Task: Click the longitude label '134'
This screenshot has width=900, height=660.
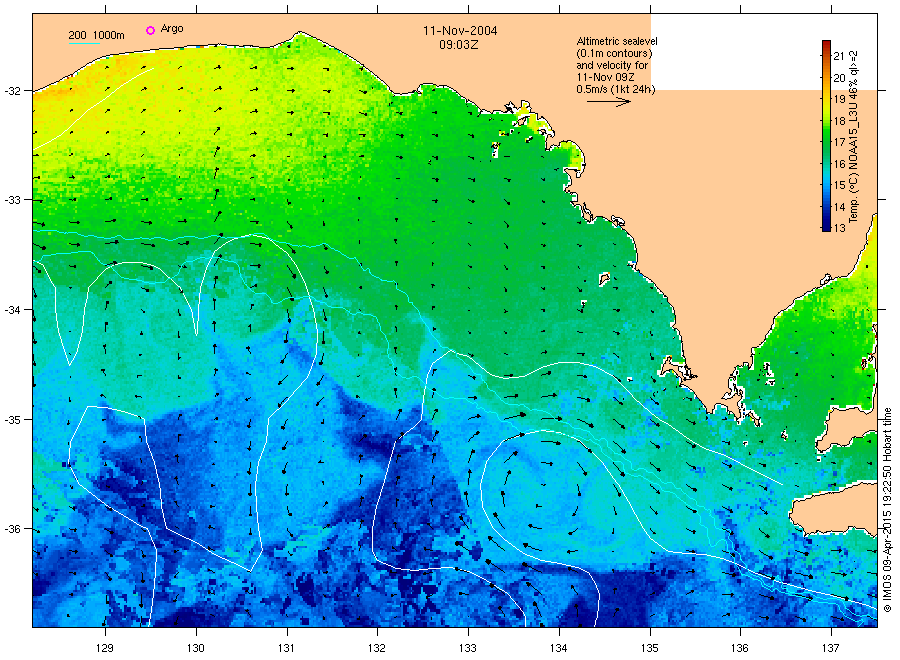Action: [x=558, y=648]
